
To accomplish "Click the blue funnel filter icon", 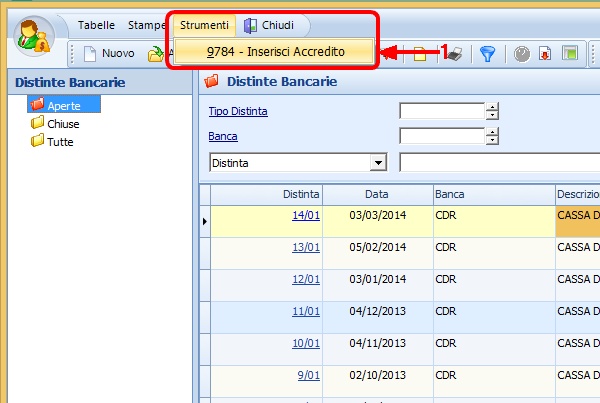I will [x=487, y=54].
